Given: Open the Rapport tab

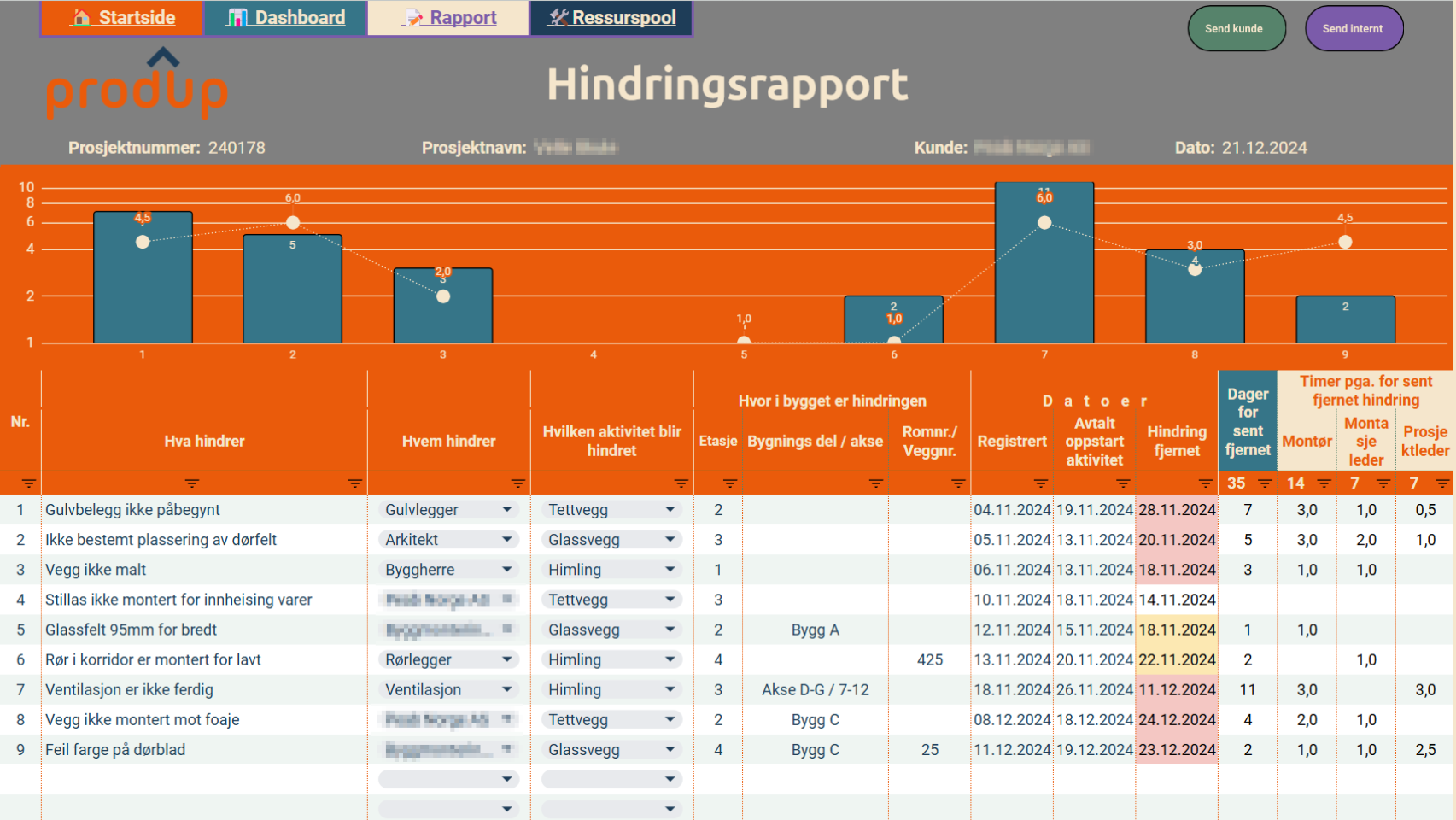Looking at the screenshot, I should [448, 18].
